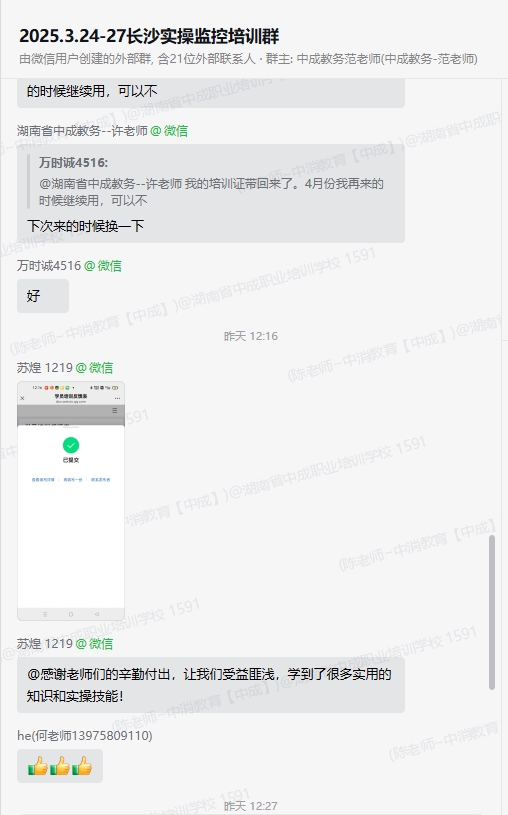
Task: Click the group subtitle with 群主 info
Action: pos(248,59)
